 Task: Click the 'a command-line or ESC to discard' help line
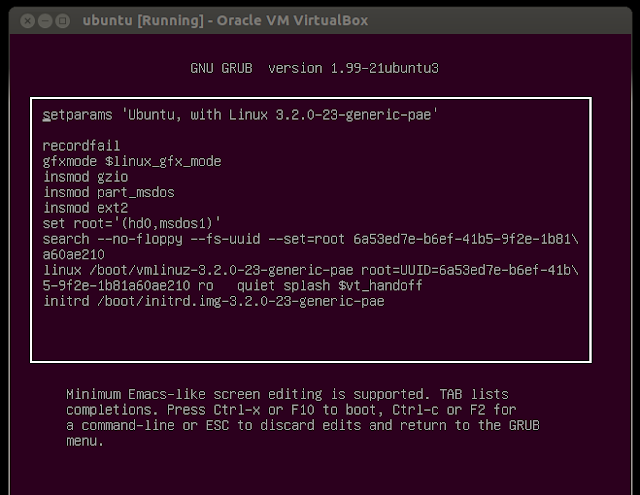coord(303,425)
